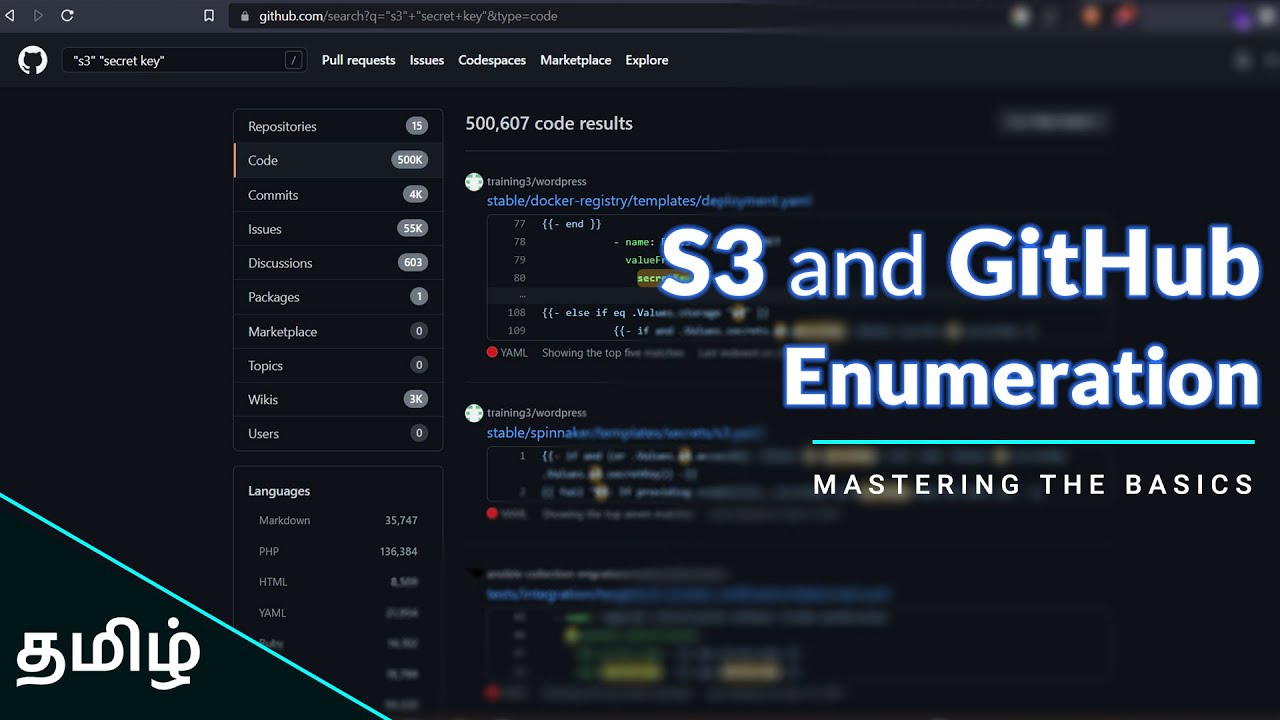Viewport: 1280px width, 720px height.
Task: Click the 500K count badge
Action: coord(410,160)
